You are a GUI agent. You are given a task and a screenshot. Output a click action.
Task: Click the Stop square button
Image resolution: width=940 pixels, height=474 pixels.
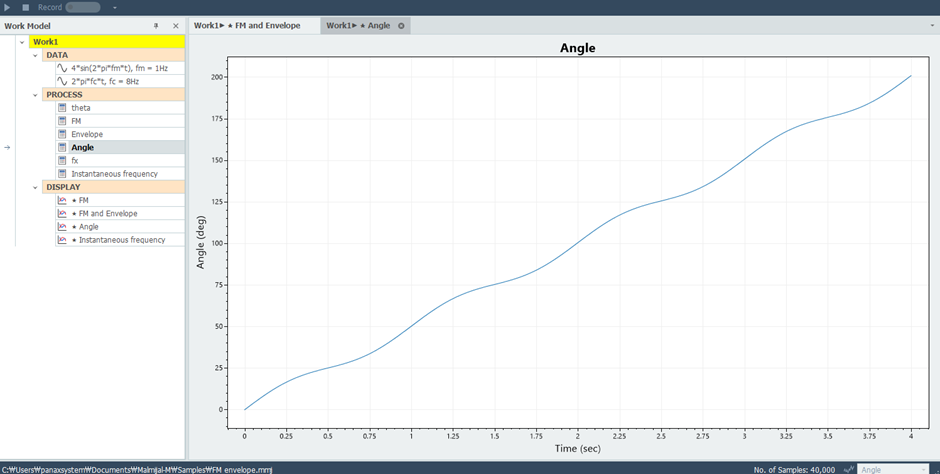pos(26,7)
